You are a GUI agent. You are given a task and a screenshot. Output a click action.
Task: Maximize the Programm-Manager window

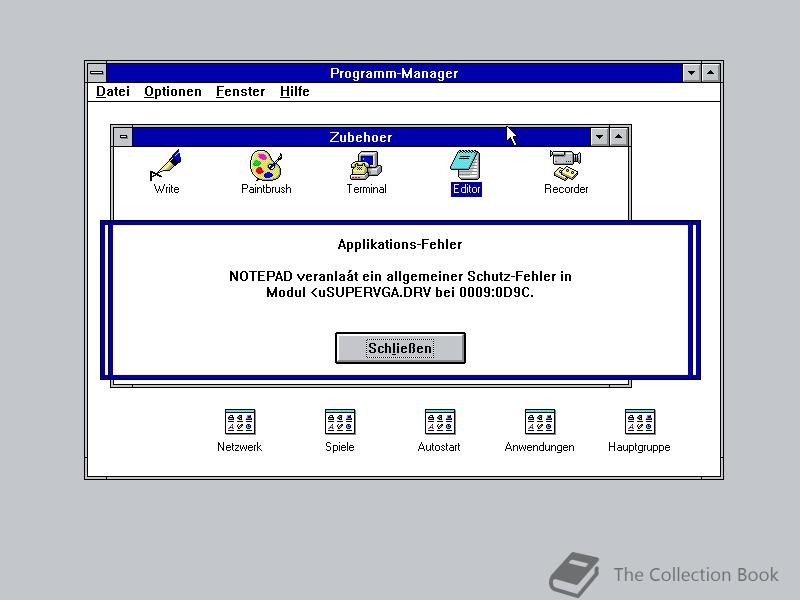click(x=711, y=73)
